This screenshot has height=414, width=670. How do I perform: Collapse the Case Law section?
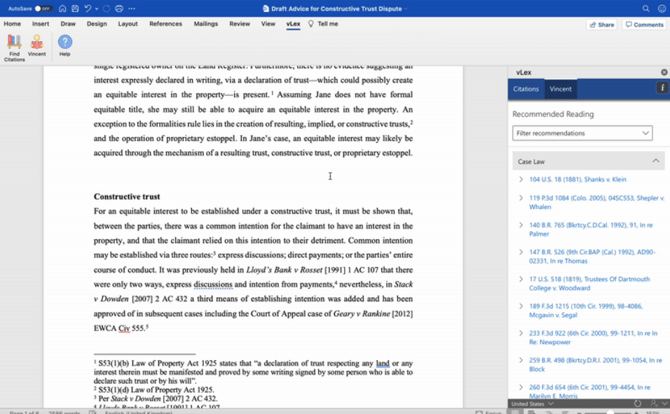tap(655, 161)
